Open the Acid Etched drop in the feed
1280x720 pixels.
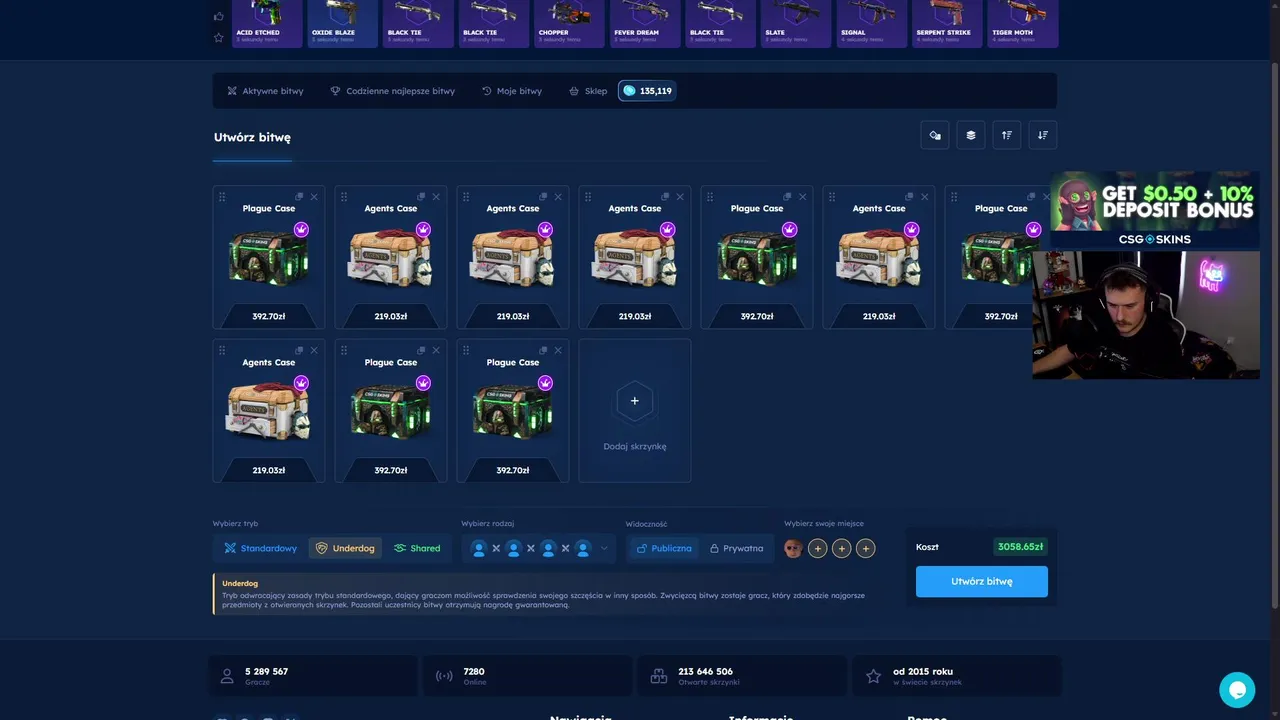pyautogui.click(x=267, y=23)
